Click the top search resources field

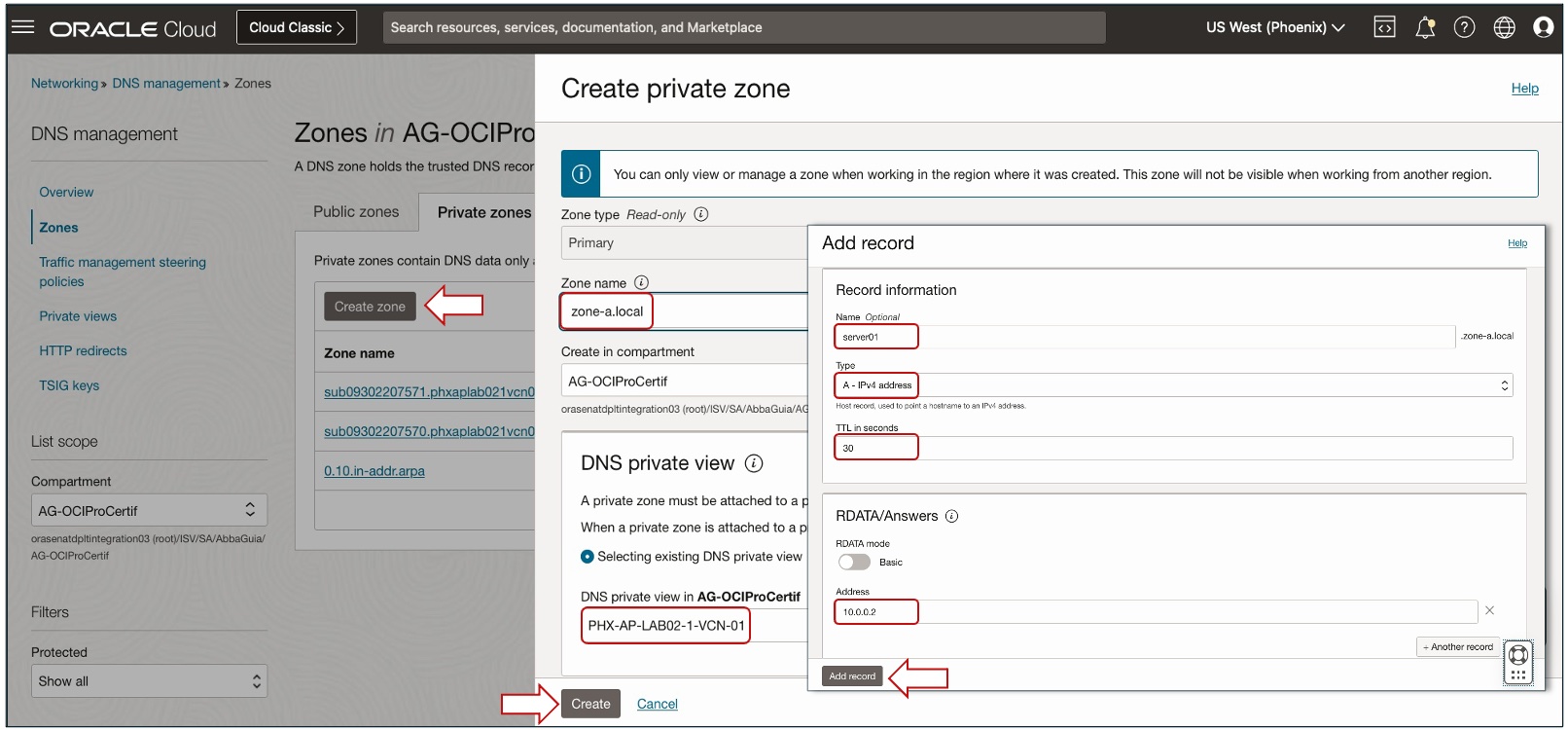(744, 27)
